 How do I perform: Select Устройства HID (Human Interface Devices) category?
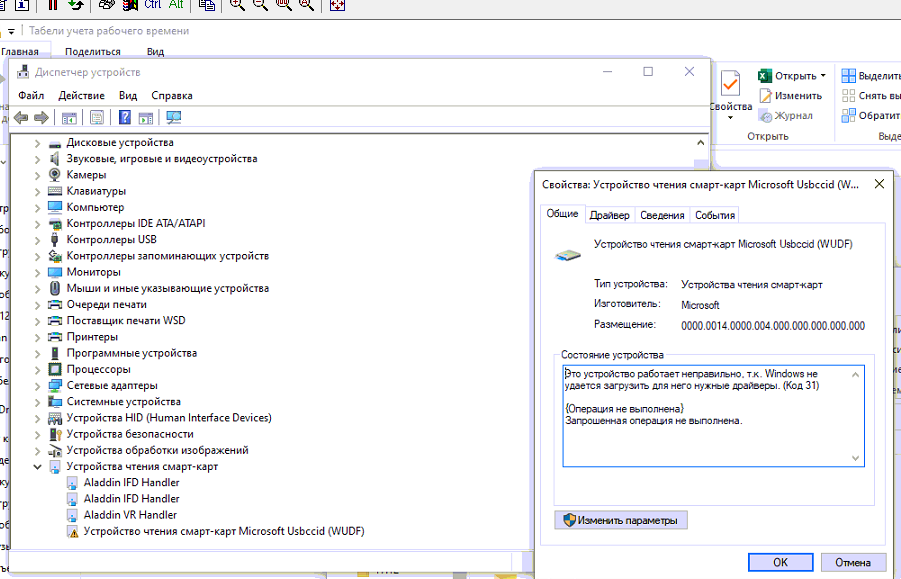coord(169,418)
